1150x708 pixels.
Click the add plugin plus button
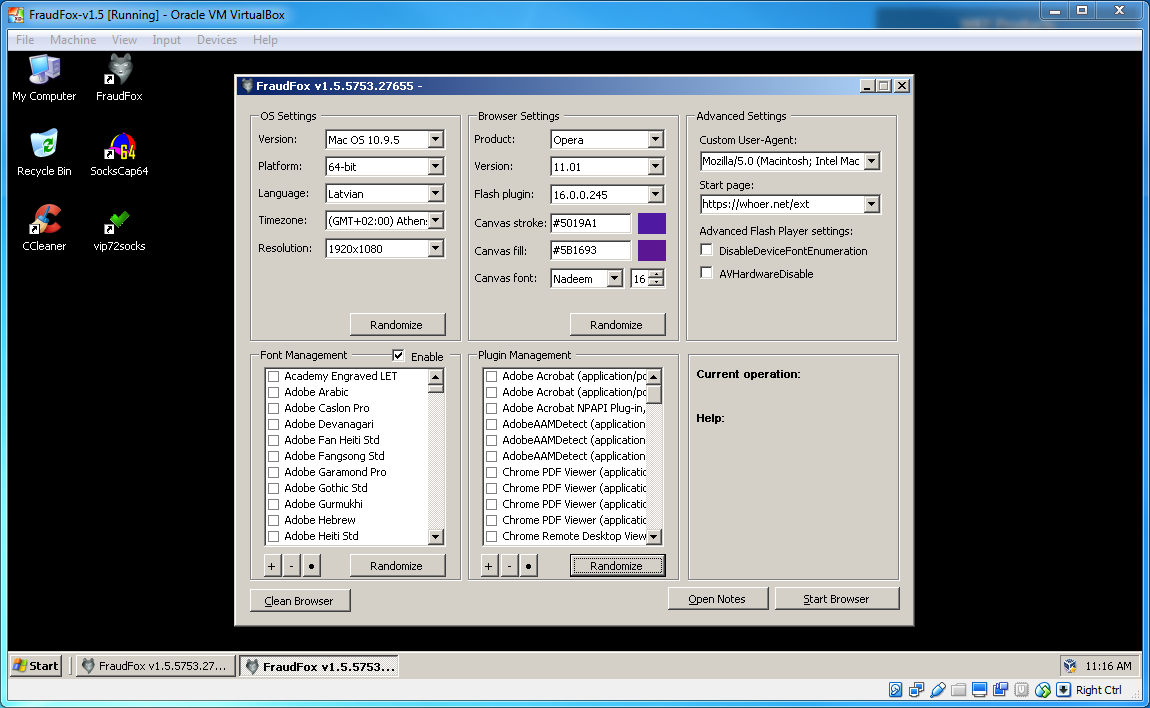point(489,566)
